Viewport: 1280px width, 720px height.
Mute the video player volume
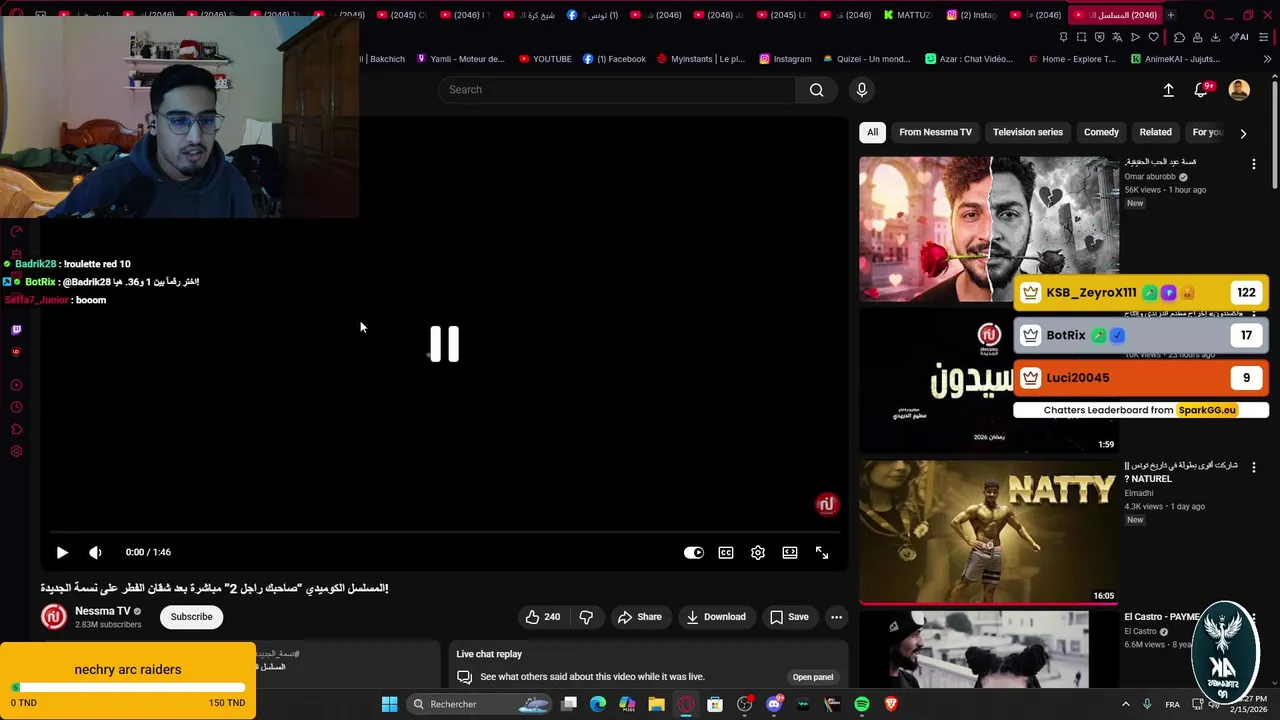point(95,552)
